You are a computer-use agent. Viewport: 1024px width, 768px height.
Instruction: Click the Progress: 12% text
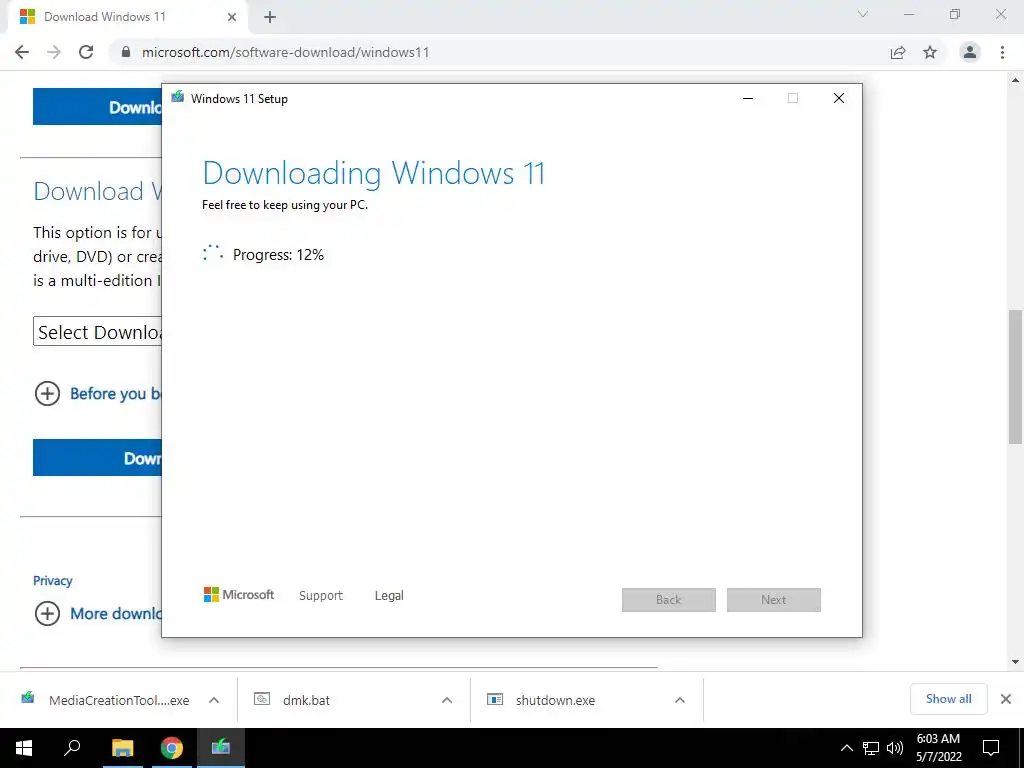[x=278, y=255]
